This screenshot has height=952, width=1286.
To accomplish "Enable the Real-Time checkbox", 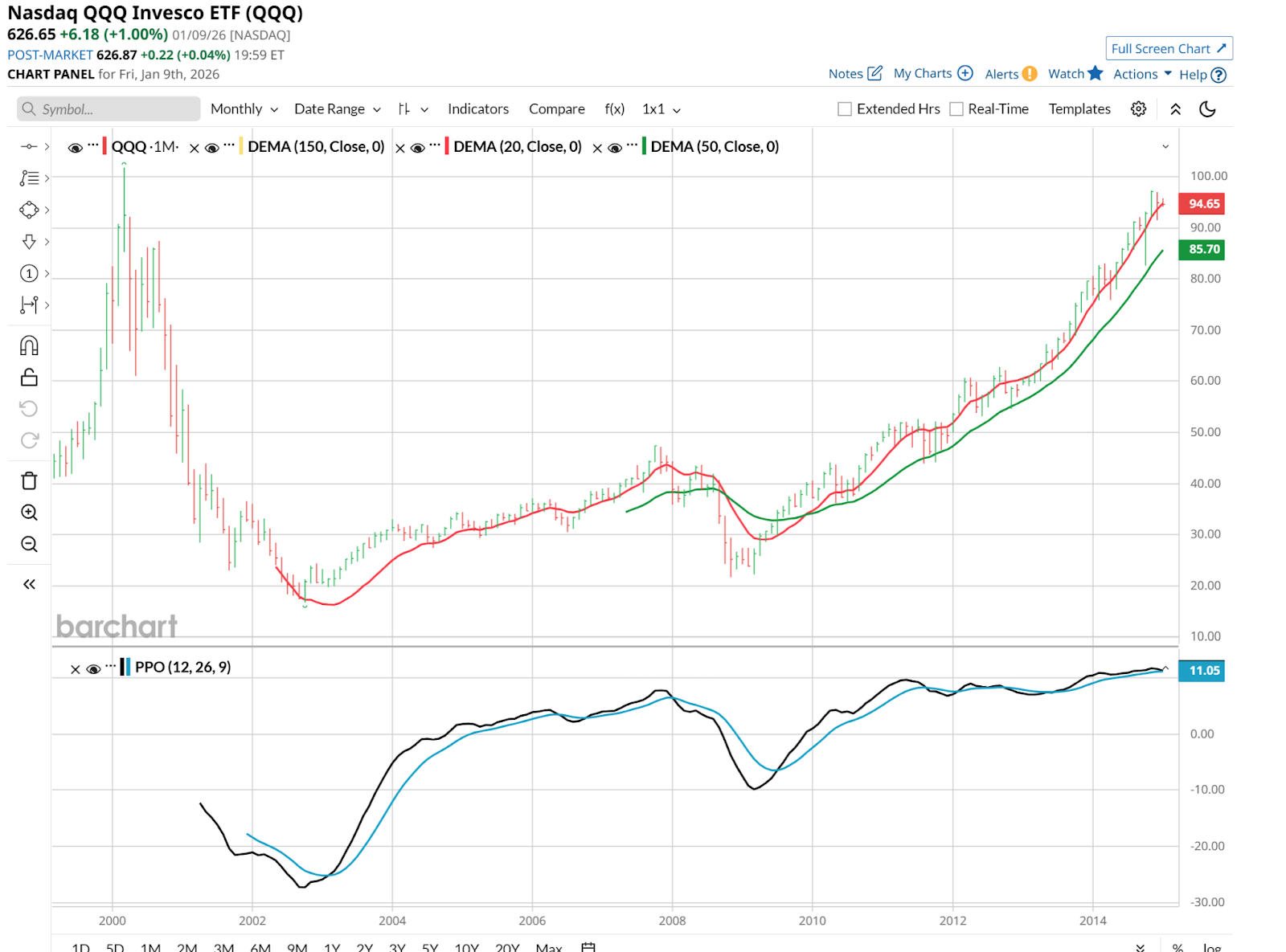I will [x=956, y=109].
